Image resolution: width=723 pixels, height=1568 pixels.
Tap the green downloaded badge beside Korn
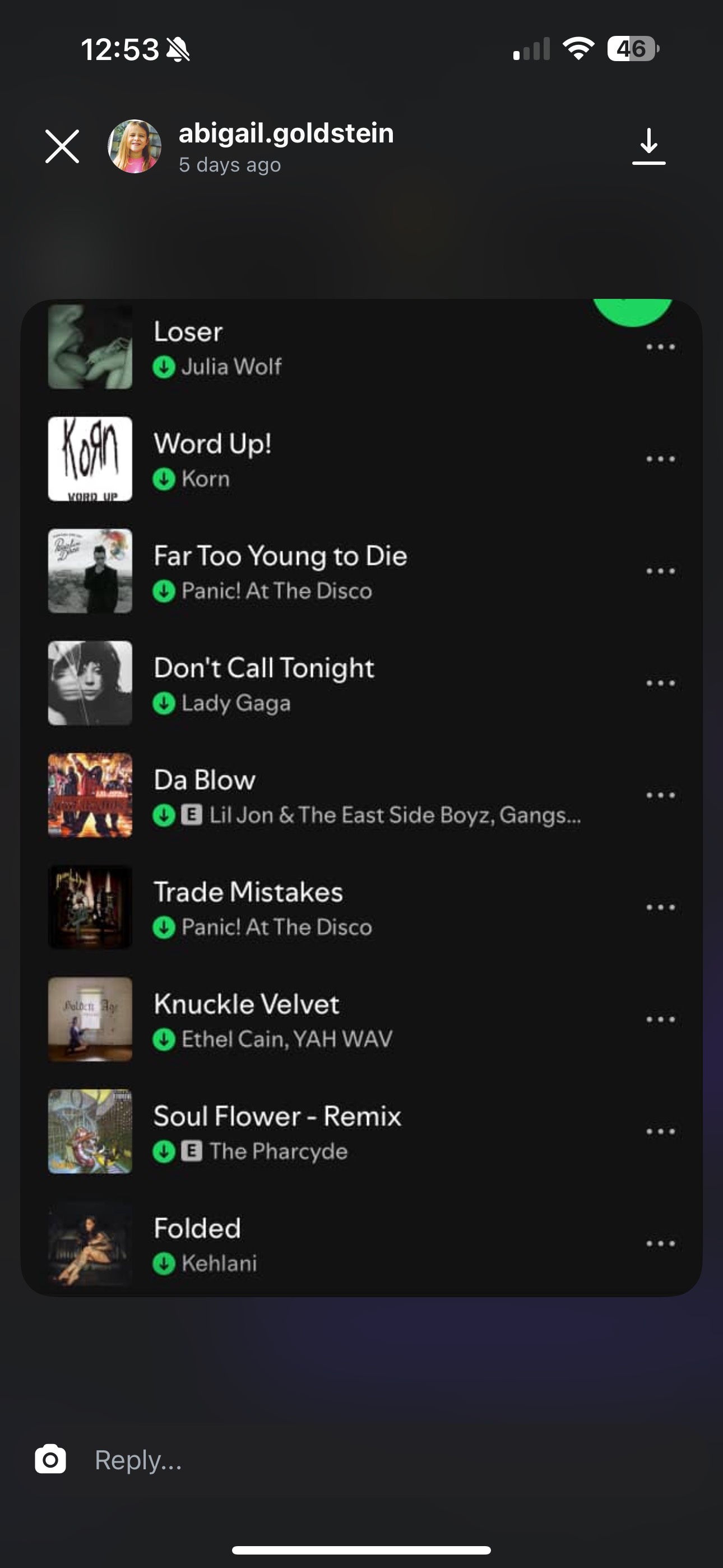coord(164,479)
